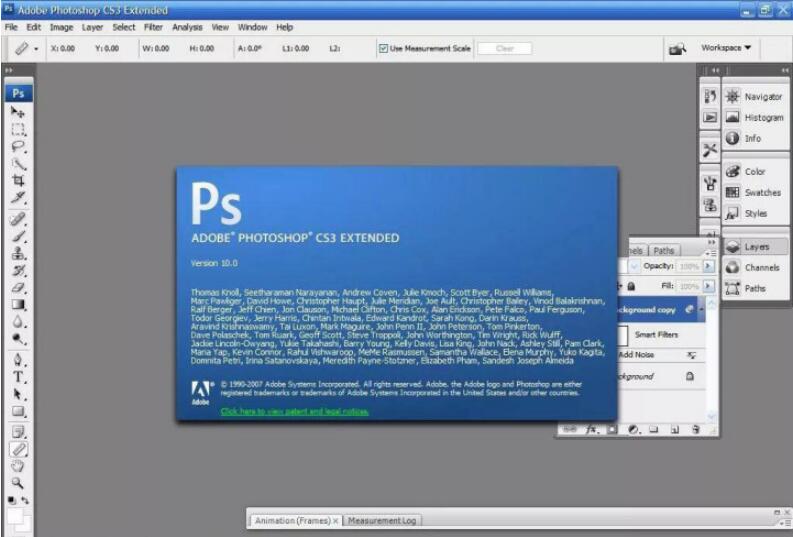The image size is (793, 537).
Task: Click the foreground color swatch
Action: [15, 516]
